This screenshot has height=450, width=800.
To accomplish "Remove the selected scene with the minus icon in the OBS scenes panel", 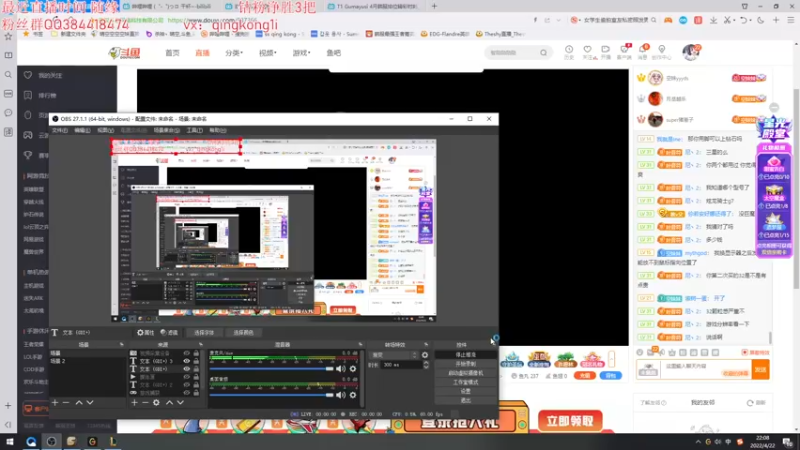I will click(x=66, y=403).
